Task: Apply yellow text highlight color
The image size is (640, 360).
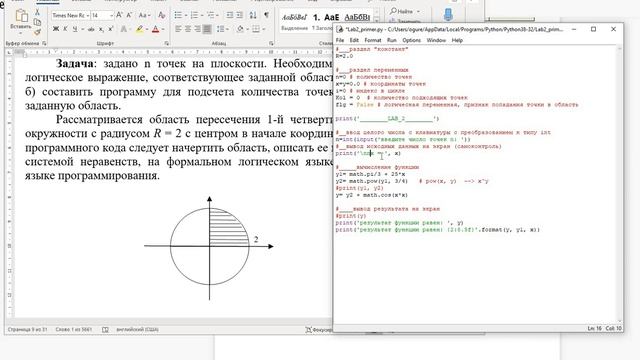Action: pyautogui.click(x=140, y=29)
